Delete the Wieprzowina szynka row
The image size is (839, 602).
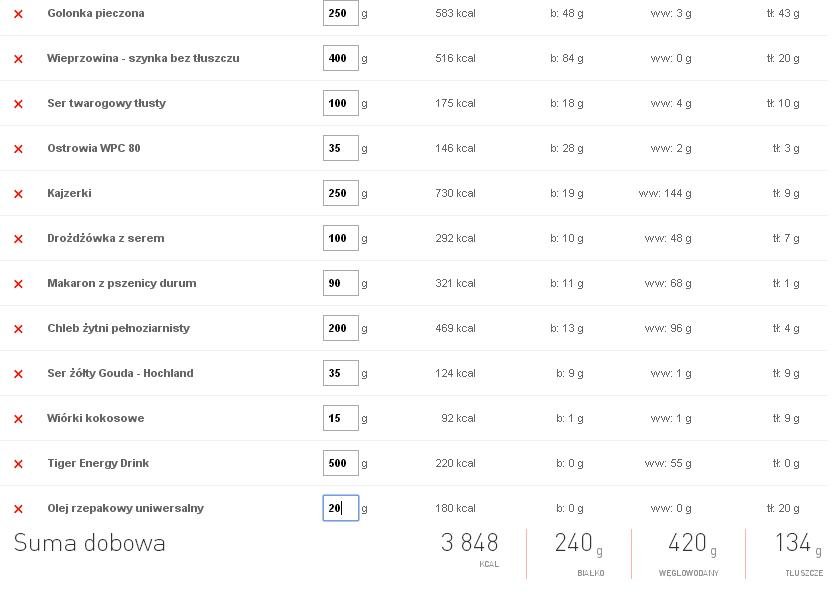18,59
